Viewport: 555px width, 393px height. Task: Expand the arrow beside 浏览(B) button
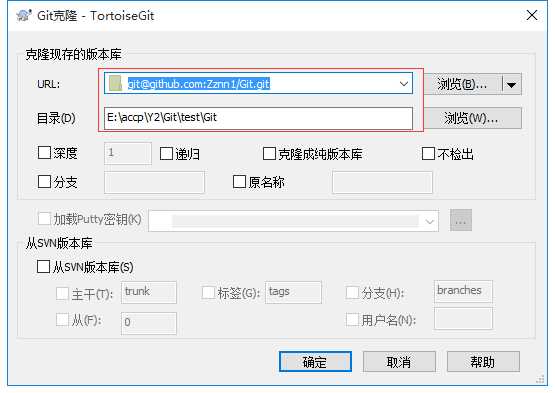click(x=511, y=85)
